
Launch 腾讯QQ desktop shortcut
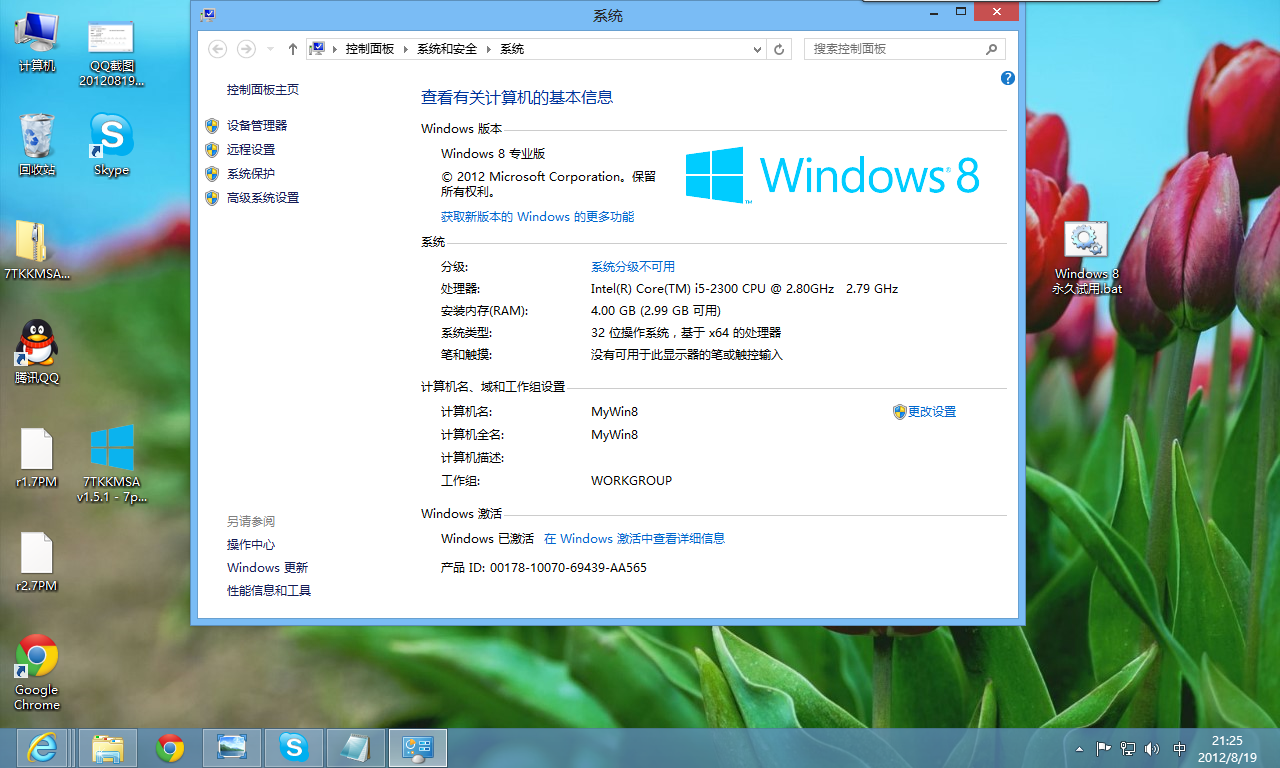pyautogui.click(x=37, y=352)
